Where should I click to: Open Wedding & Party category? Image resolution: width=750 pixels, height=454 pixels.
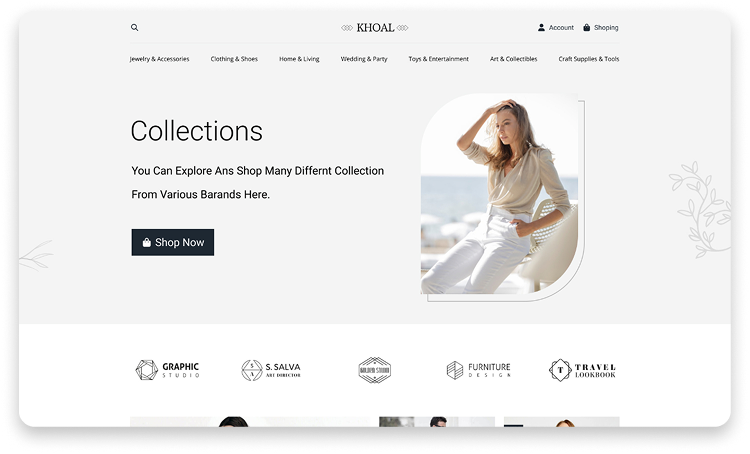click(x=364, y=59)
